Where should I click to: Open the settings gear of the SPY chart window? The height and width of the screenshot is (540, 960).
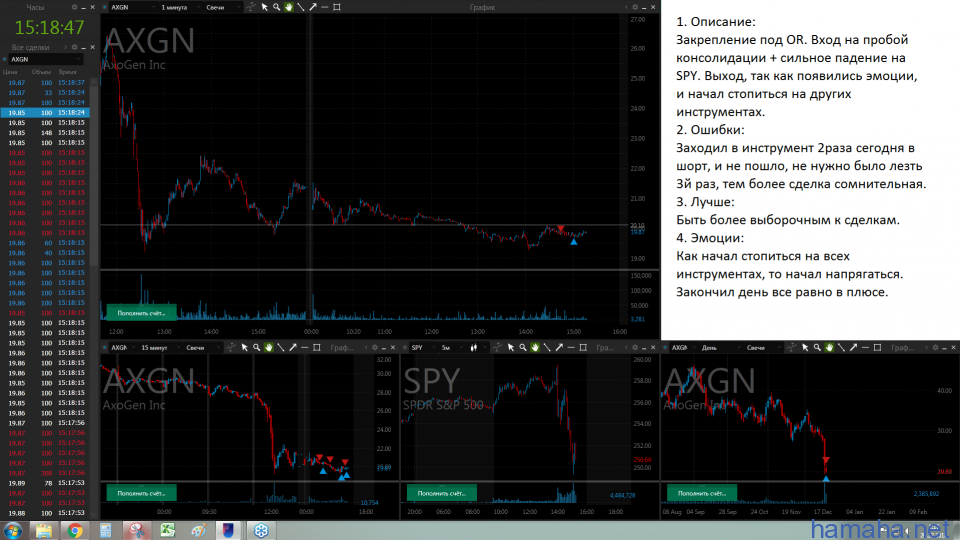pyautogui.click(x=635, y=347)
